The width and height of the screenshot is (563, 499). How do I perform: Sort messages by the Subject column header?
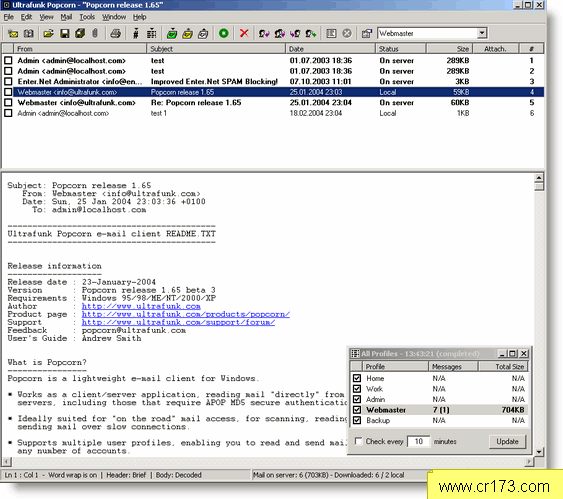coord(216,49)
